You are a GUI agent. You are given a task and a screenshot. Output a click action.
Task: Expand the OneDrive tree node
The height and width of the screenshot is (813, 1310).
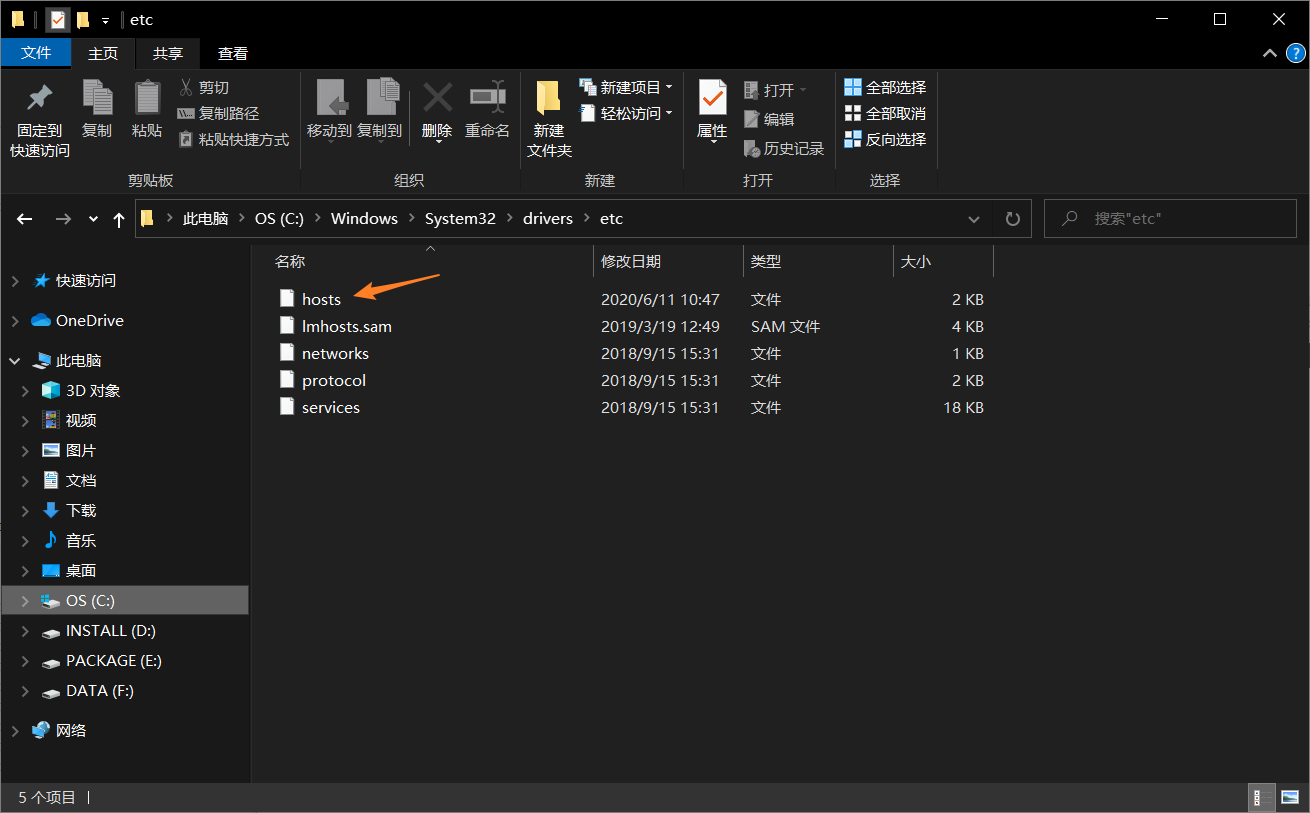(15, 321)
